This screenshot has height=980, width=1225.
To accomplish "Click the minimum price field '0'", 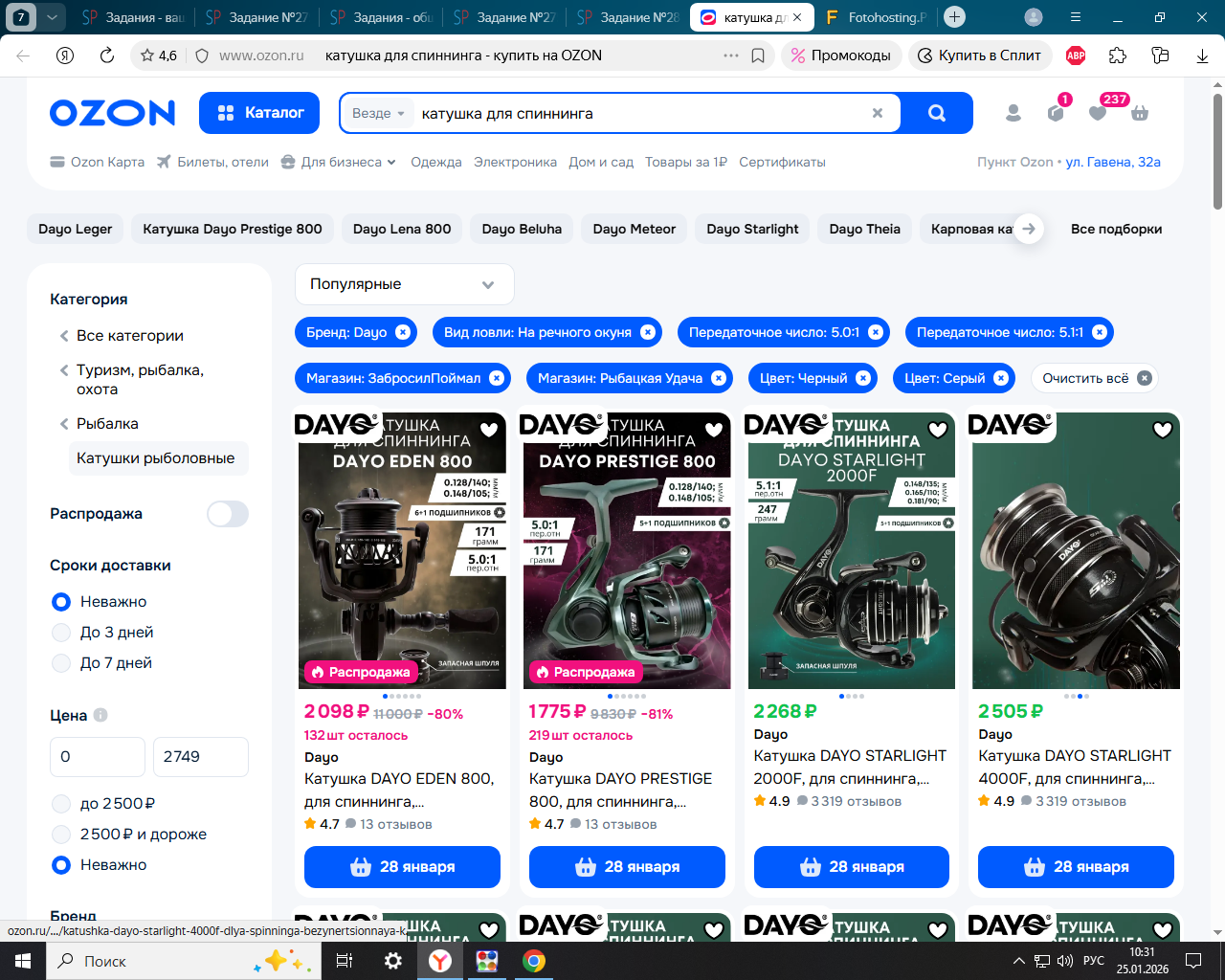I will coord(98,757).
